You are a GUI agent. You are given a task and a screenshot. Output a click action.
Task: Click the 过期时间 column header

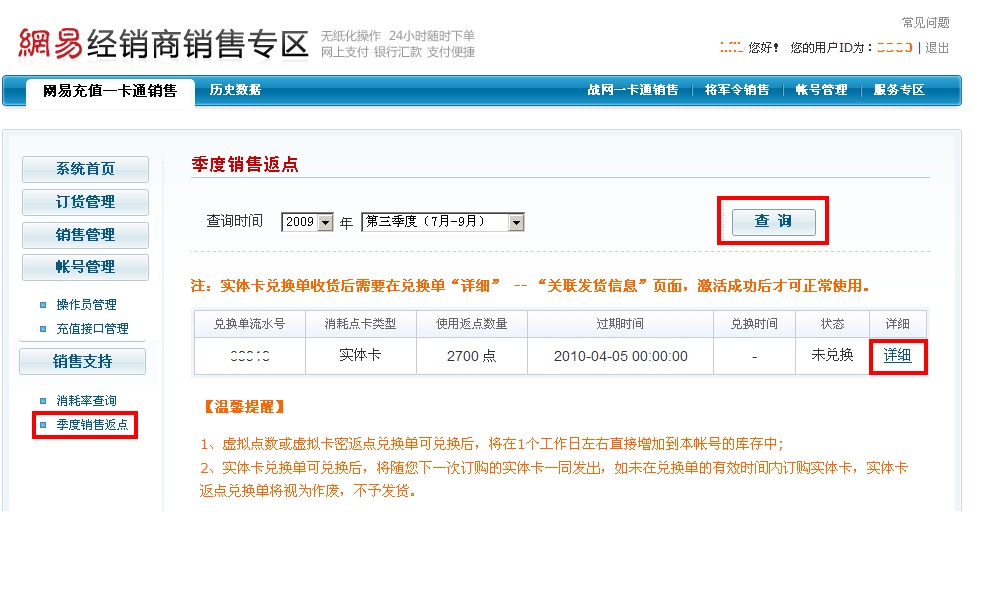[x=620, y=324]
